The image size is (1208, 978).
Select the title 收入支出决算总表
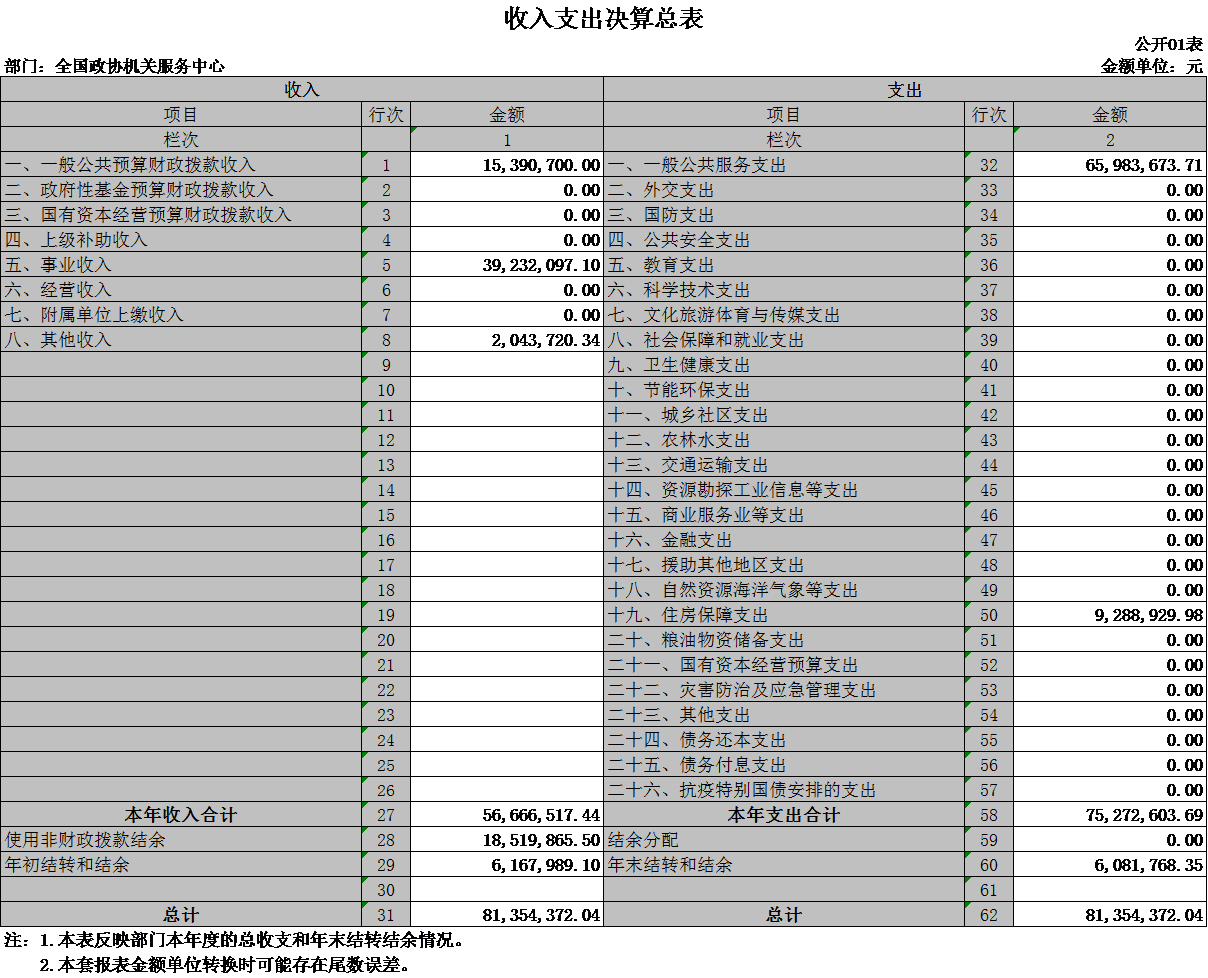[604, 18]
